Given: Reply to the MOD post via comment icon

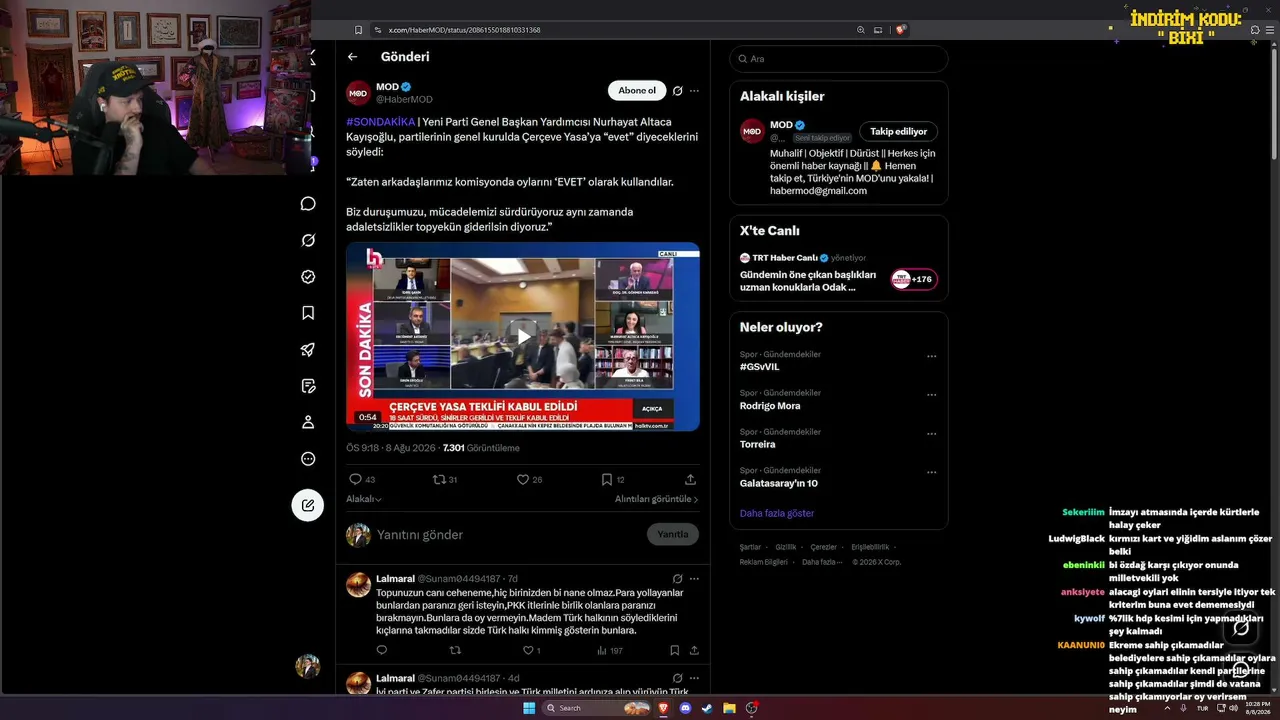Looking at the screenshot, I should [x=355, y=480].
